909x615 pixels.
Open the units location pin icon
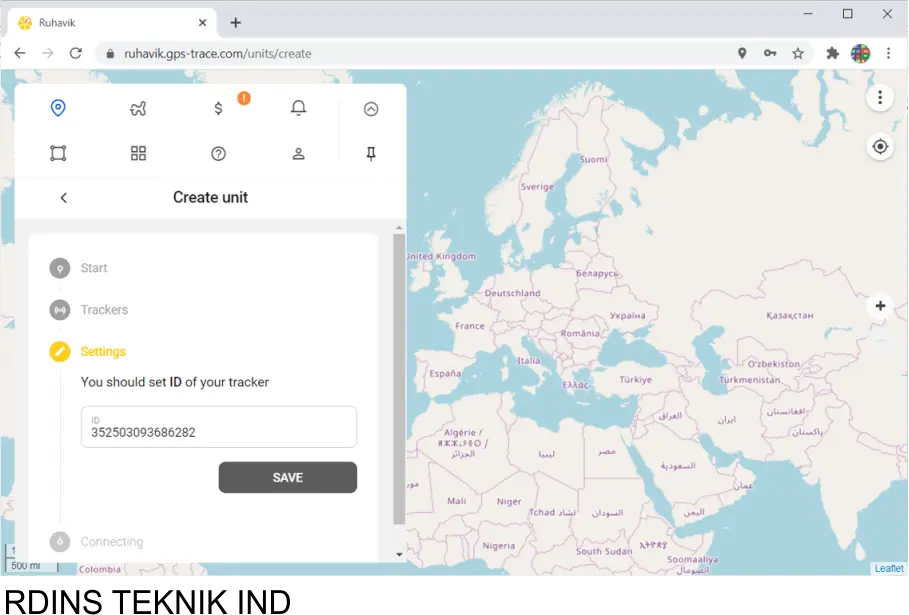click(x=58, y=108)
